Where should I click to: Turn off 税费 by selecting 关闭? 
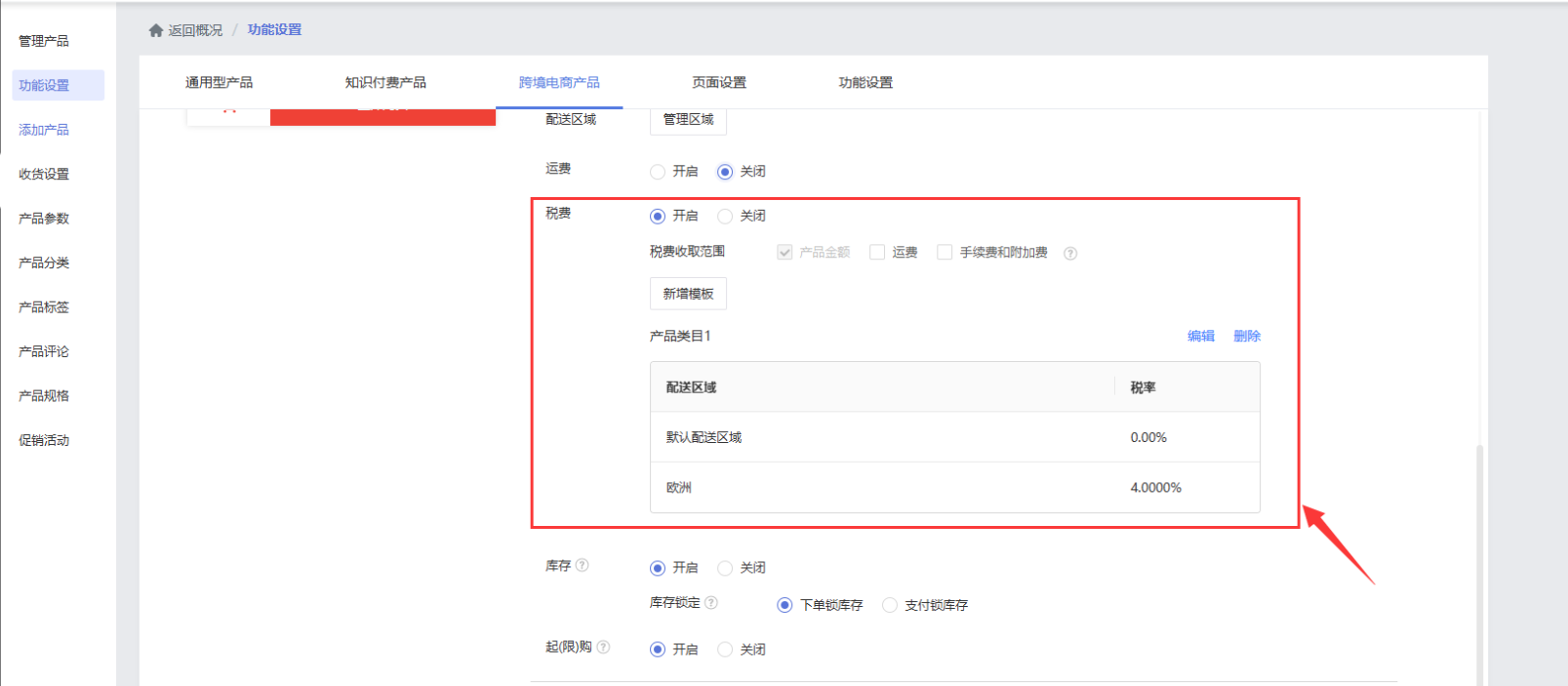click(x=725, y=217)
